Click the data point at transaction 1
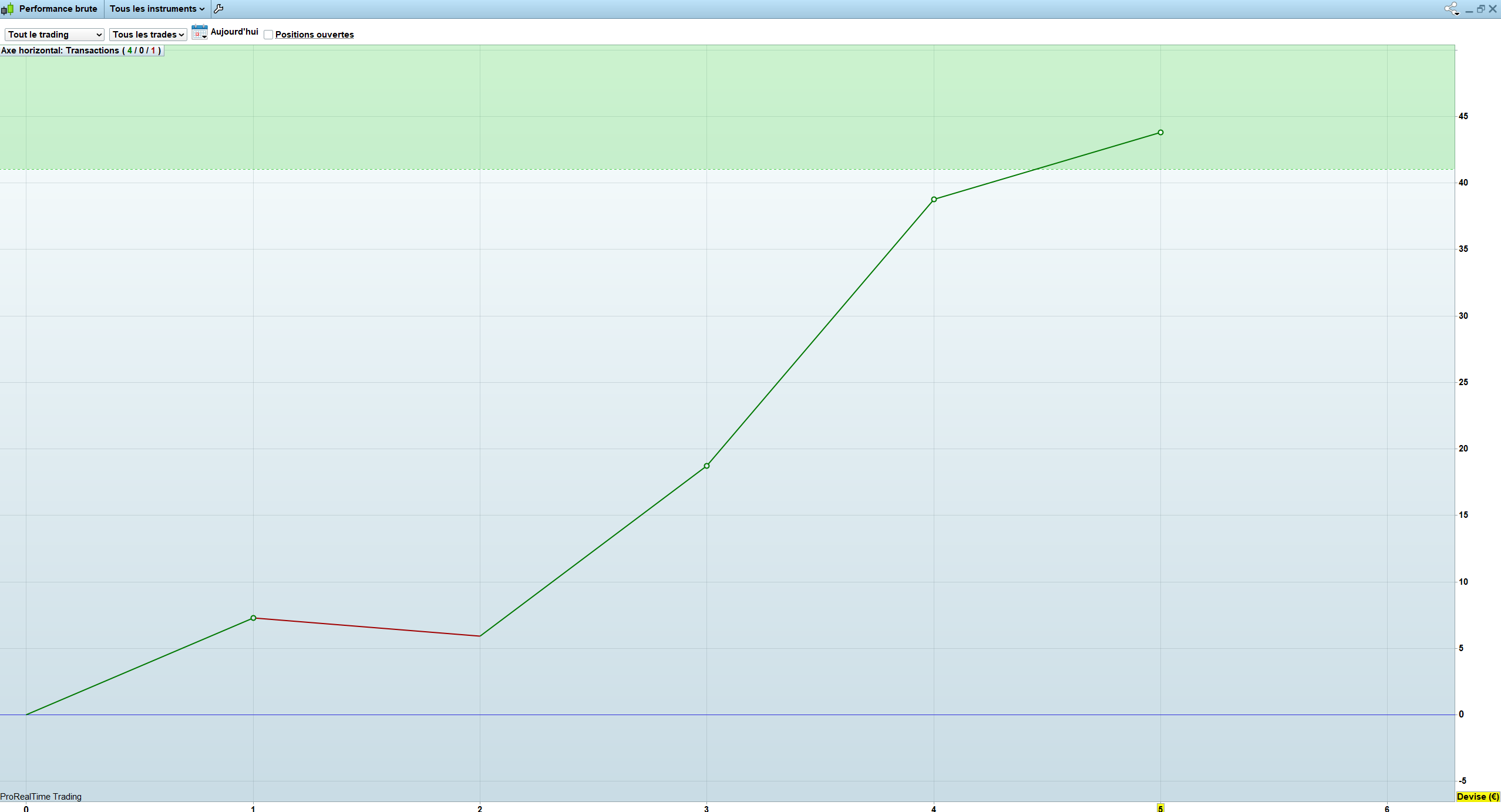 click(x=253, y=618)
